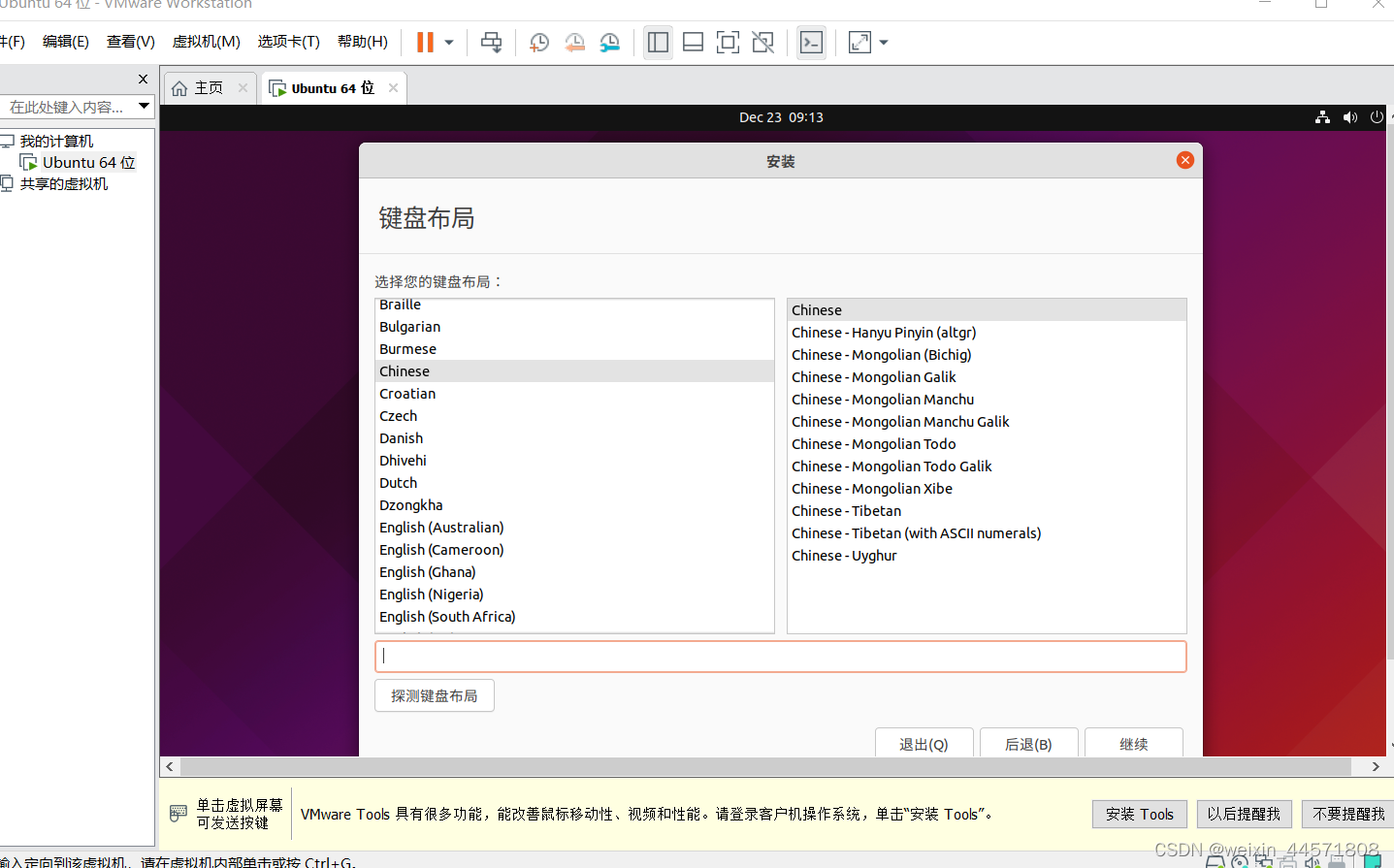Open the stretch display dropdown arrow
The width and height of the screenshot is (1394, 868).
coord(884,43)
